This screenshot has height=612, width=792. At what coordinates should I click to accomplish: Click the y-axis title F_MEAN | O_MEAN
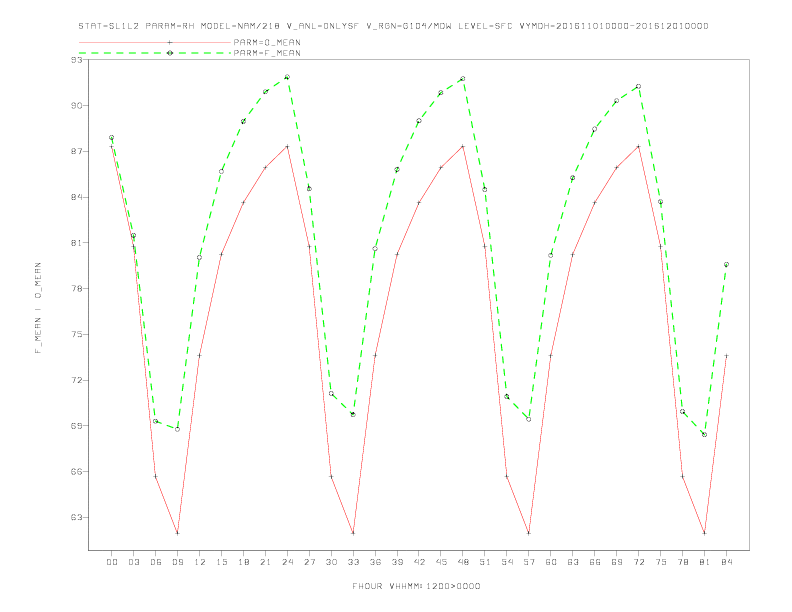point(38,308)
